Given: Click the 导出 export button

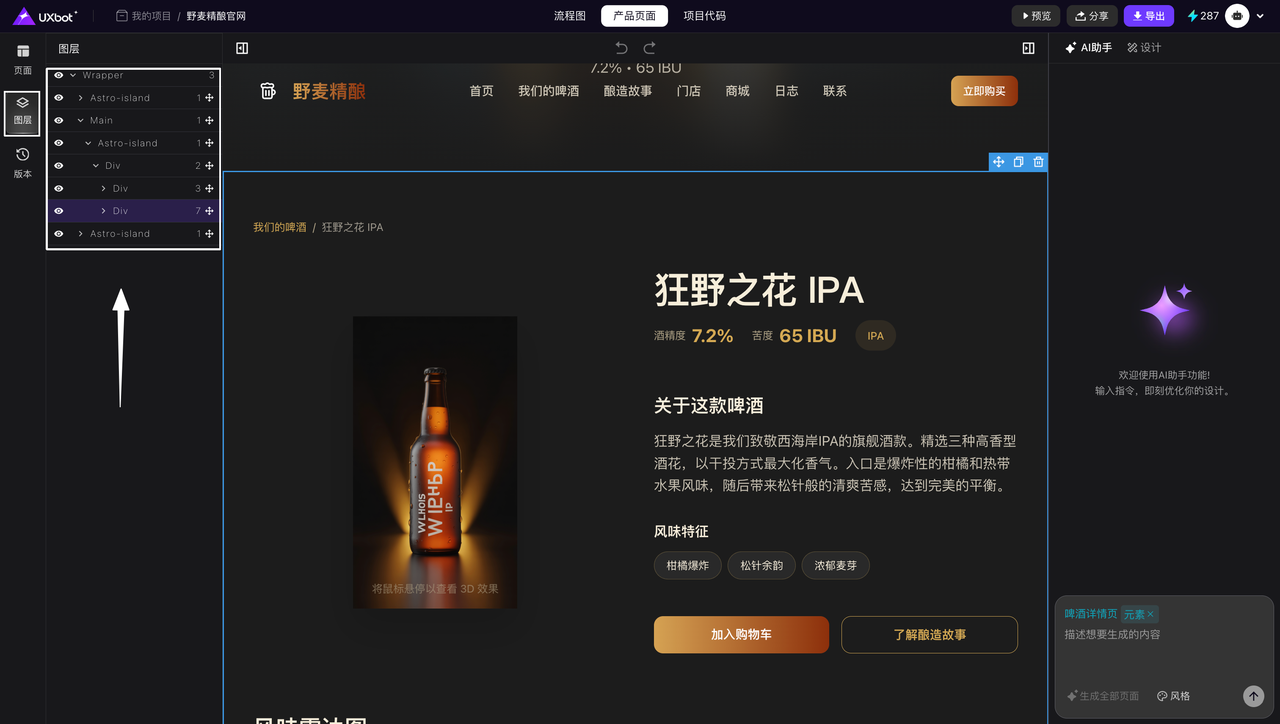Looking at the screenshot, I should pyautogui.click(x=1148, y=16).
